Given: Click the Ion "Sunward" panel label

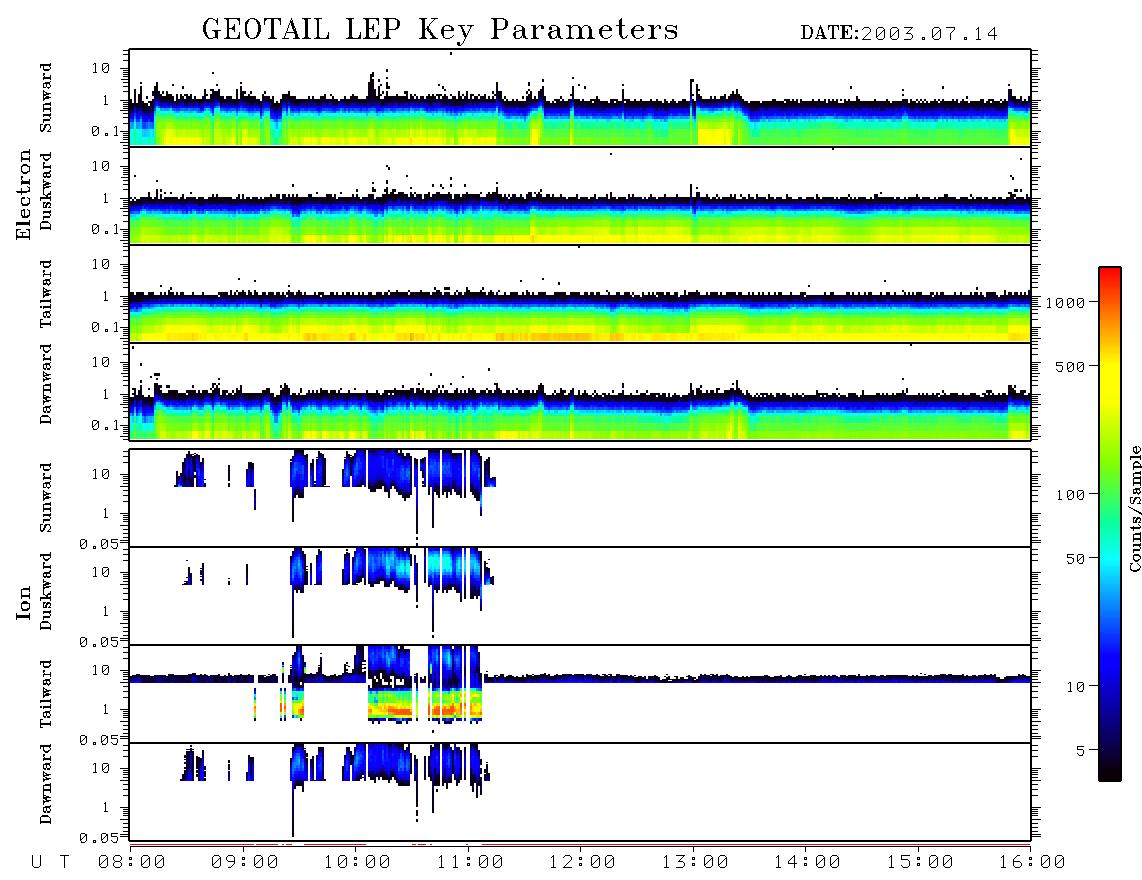Looking at the screenshot, I should point(45,498).
